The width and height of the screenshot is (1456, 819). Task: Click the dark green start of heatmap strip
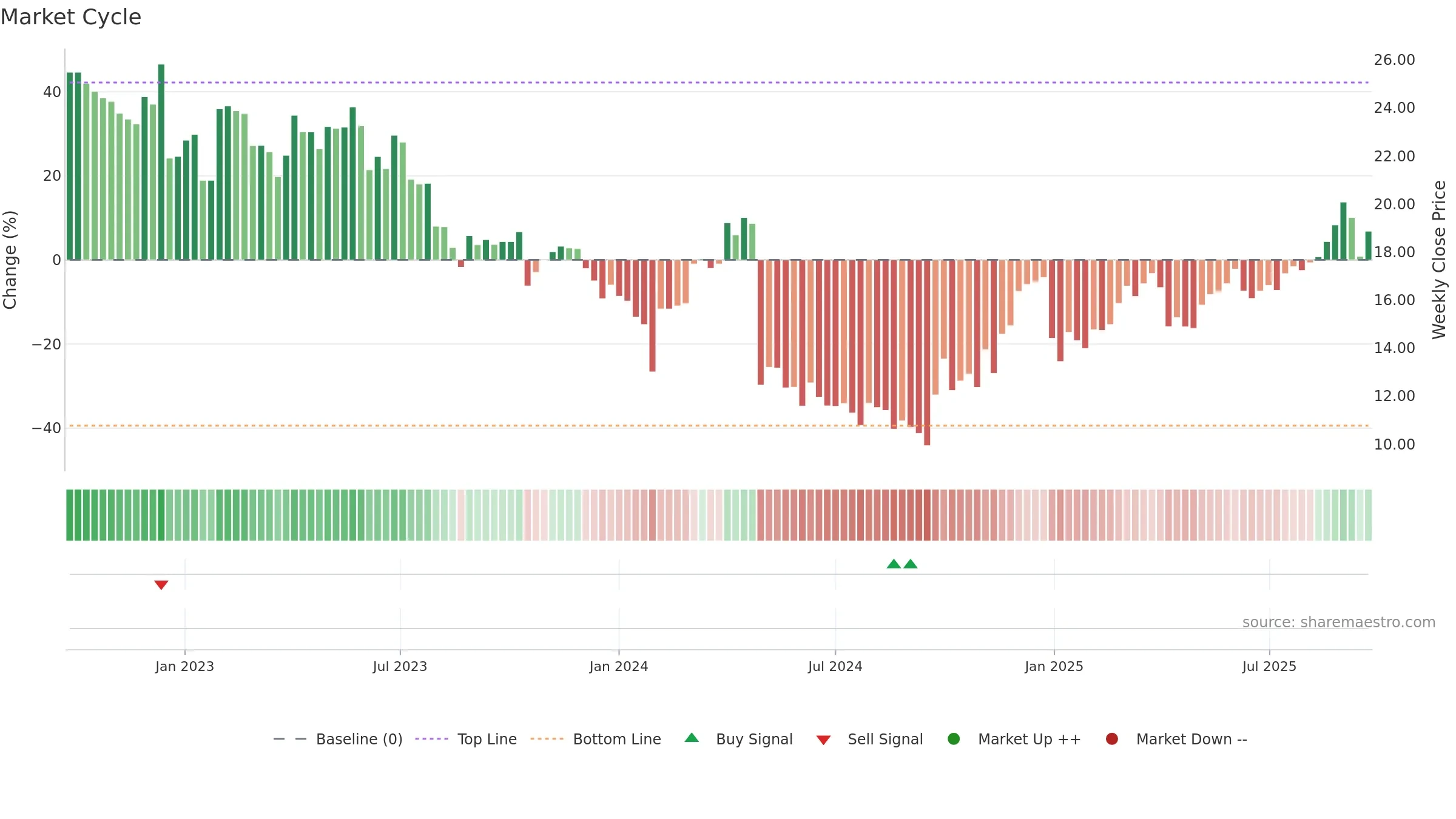click(x=70, y=515)
